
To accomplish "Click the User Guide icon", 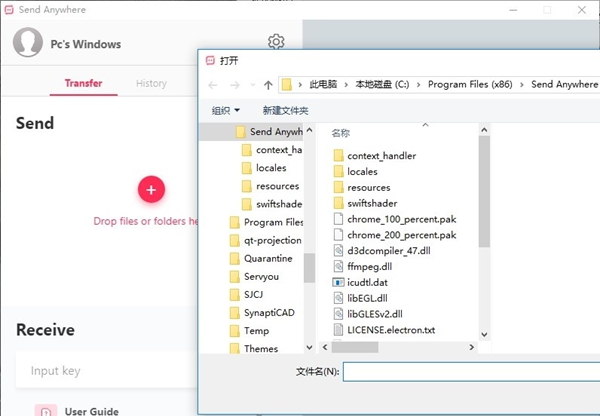I will point(46,410).
